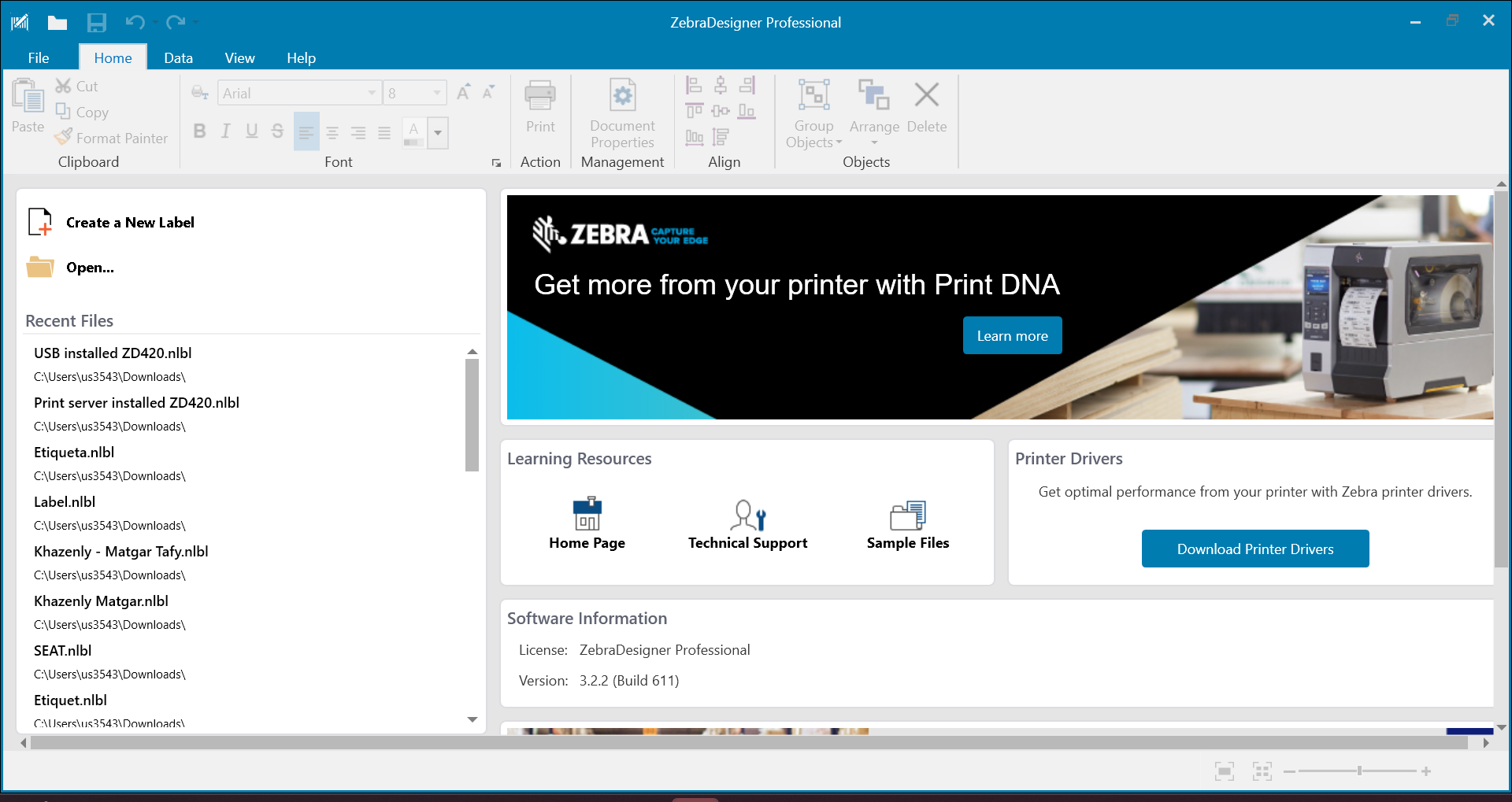Switch to the Data ribbon tab

coord(178,57)
